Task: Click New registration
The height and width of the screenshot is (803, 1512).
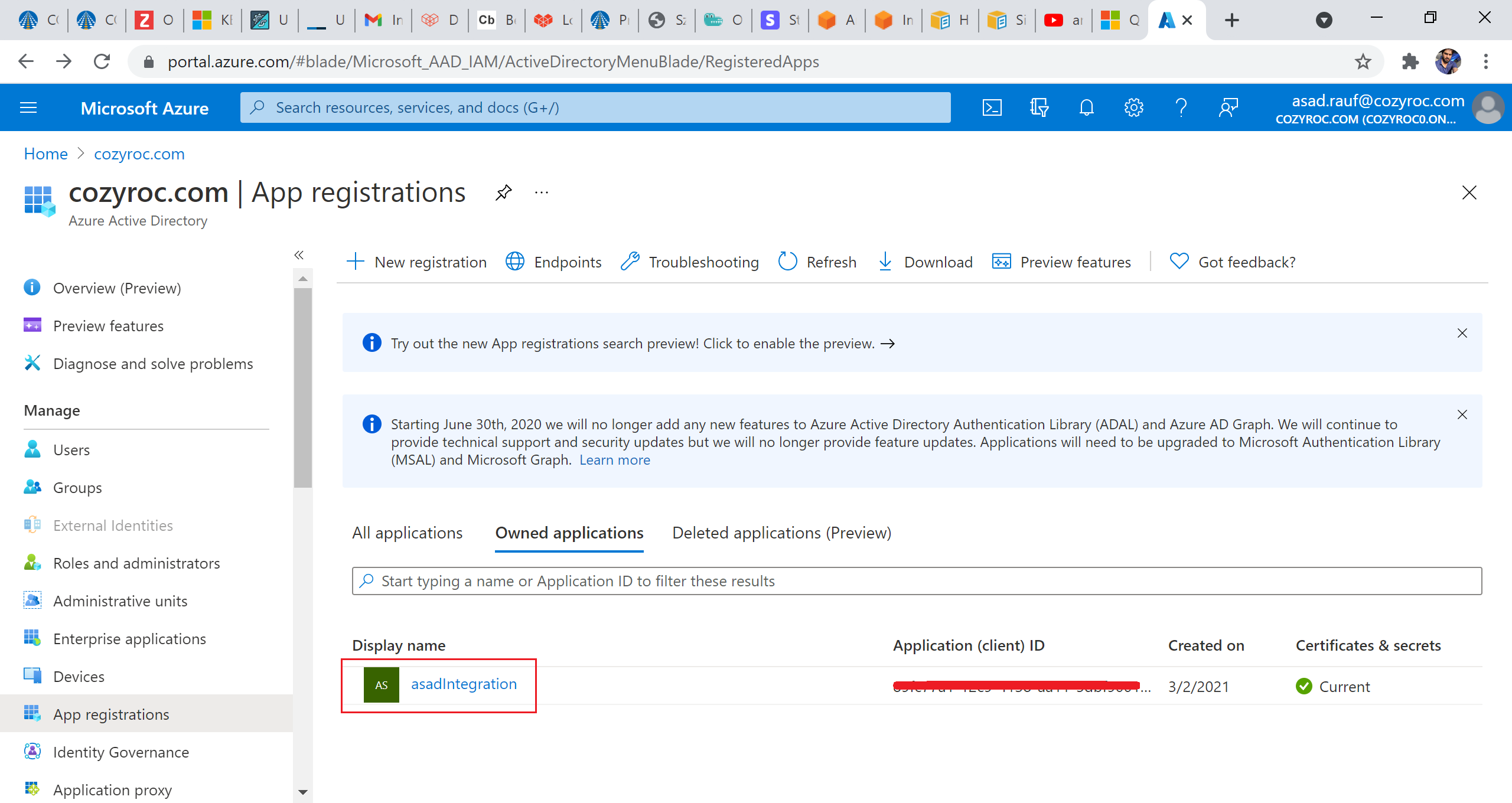Action: tap(416, 262)
